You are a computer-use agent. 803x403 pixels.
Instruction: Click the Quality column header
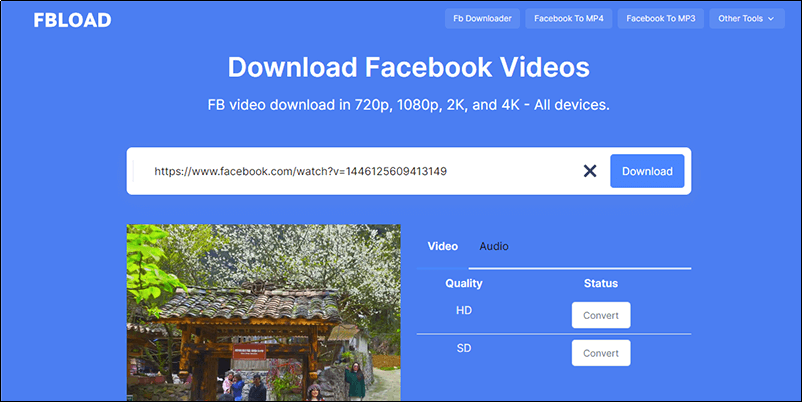(x=464, y=283)
